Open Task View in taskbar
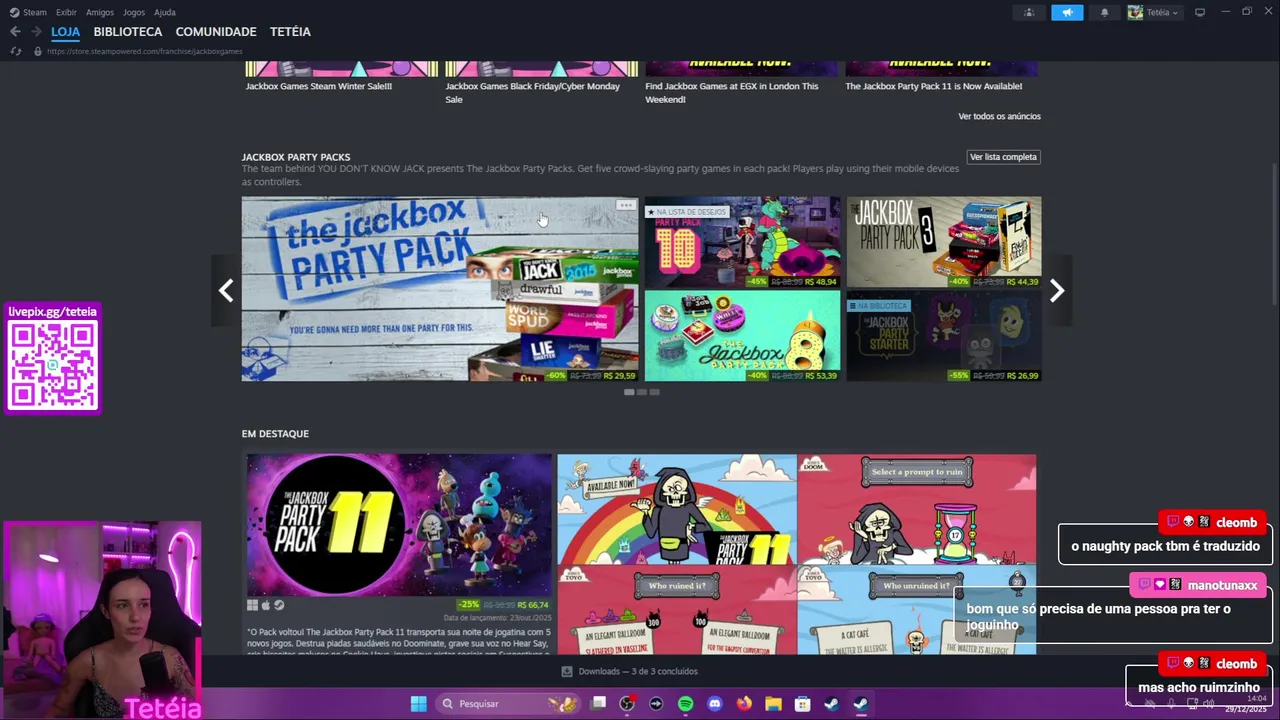 tap(598, 703)
